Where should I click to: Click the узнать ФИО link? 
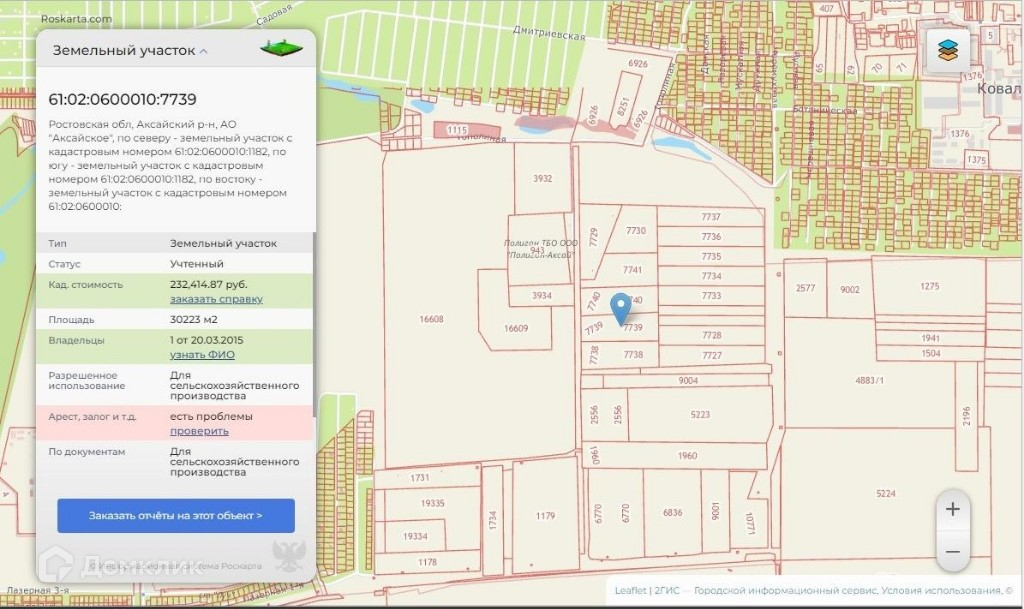[202, 354]
